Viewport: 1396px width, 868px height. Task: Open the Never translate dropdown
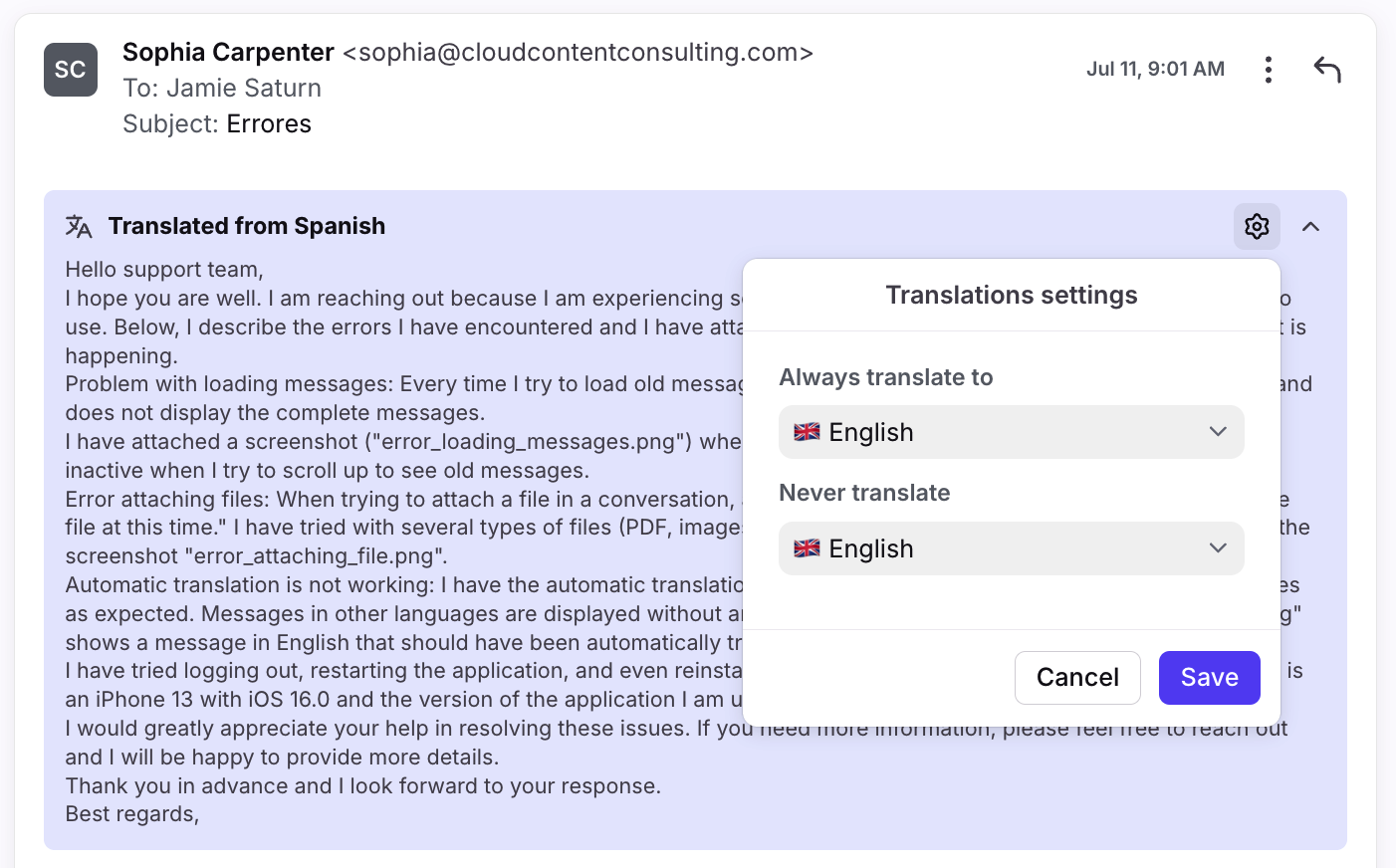(x=1011, y=548)
